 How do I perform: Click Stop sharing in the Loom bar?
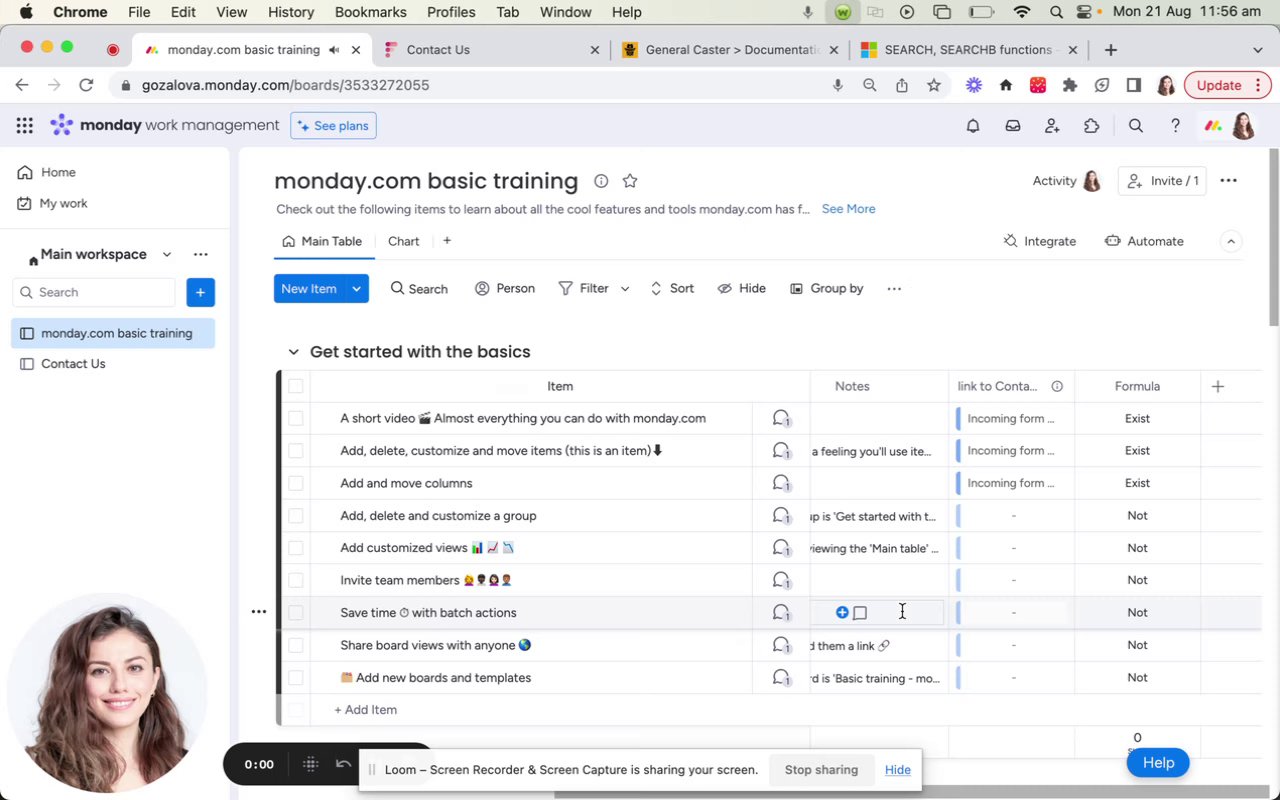point(821,770)
